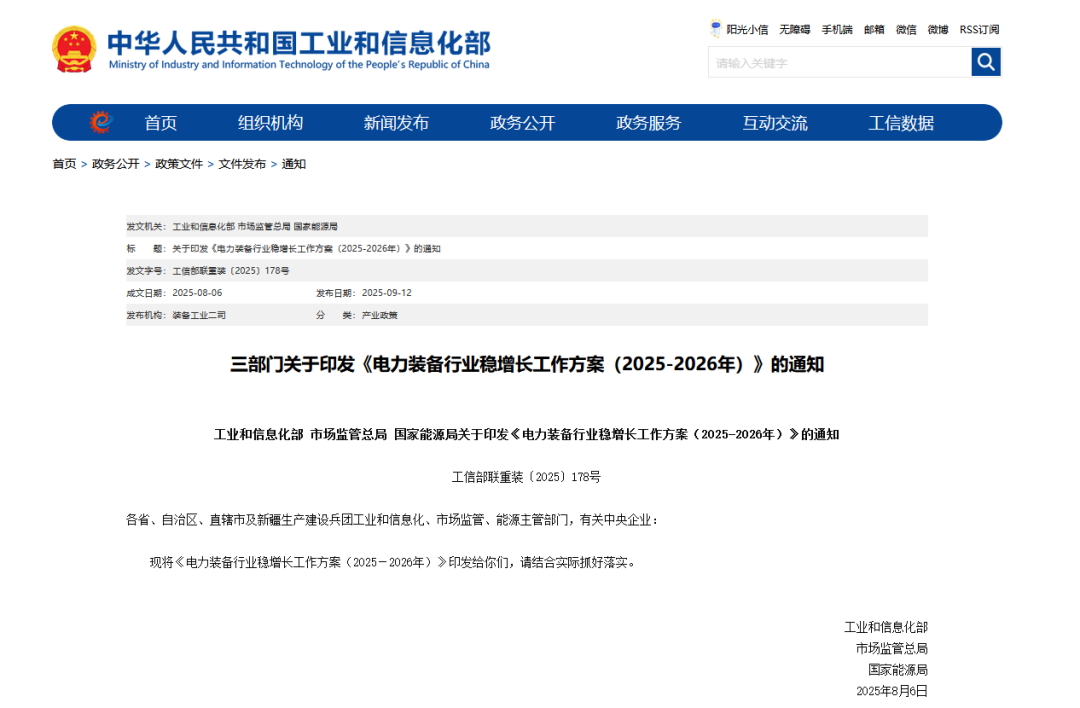Screen dimensions: 1080x708
Task: Click the search magnifier icon
Action: click(986, 62)
